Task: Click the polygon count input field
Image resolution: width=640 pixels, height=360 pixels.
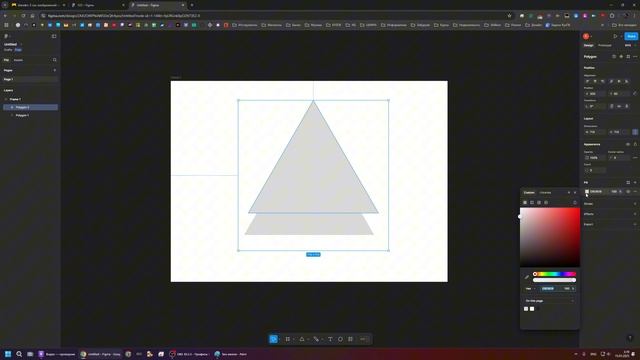Action: [595, 170]
